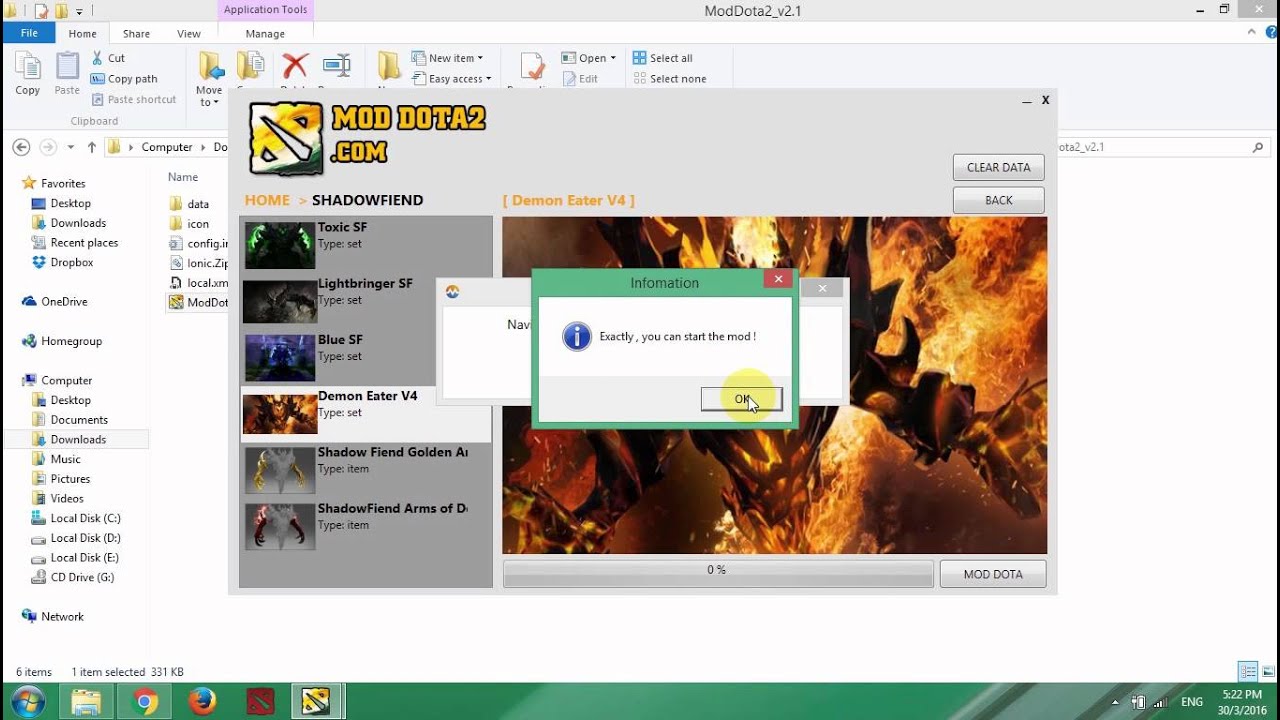Switch to the Home ribbon tab
Screen dimensions: 1280x720
[x=82, y=34]
